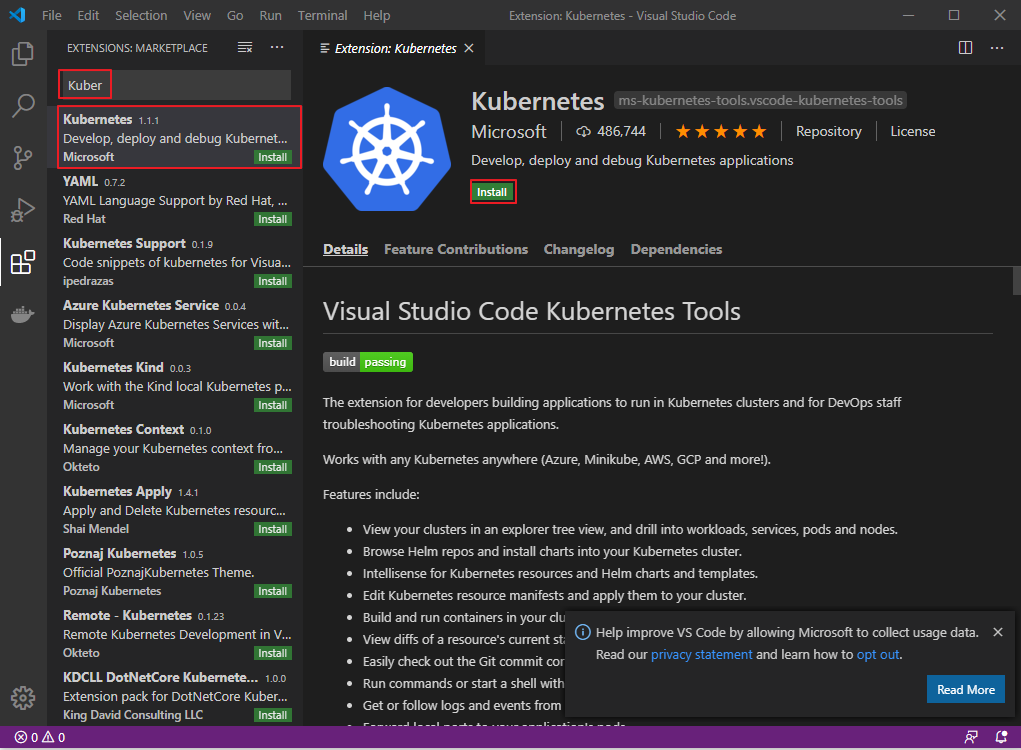
Task: Open the Docker view in activity bar
Action: tap(23, 314)
